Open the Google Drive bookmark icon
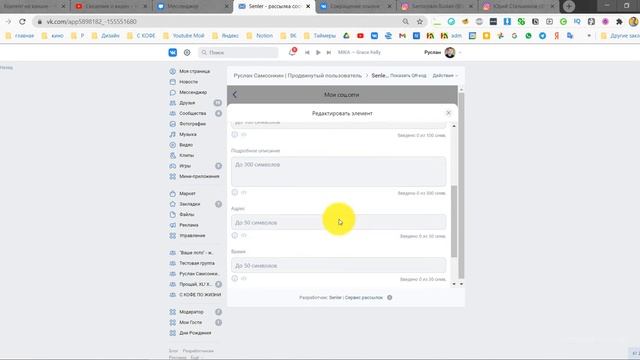This screenshot has height=360, width=640. coord(346,36)
